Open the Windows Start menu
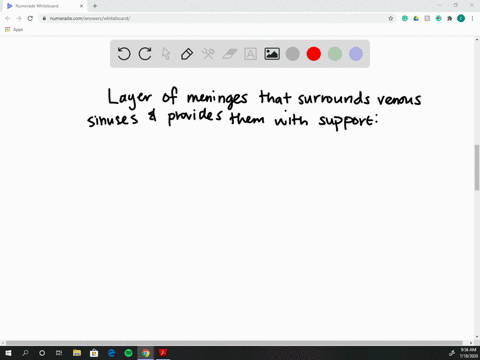480x360 pixels. [x=8, y=353]
